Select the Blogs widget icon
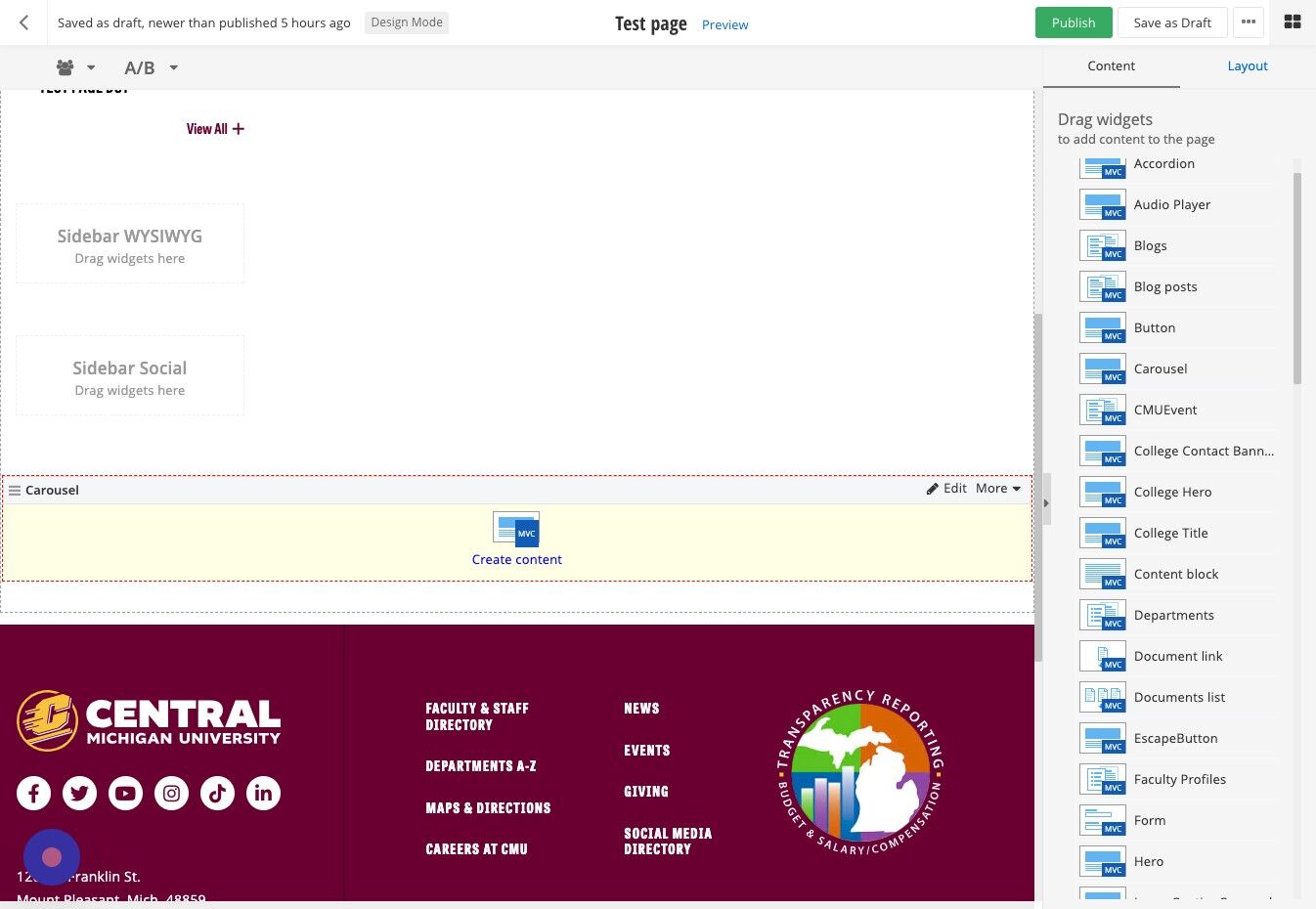Viewport: 1316px width, 909px height. 1103,245
